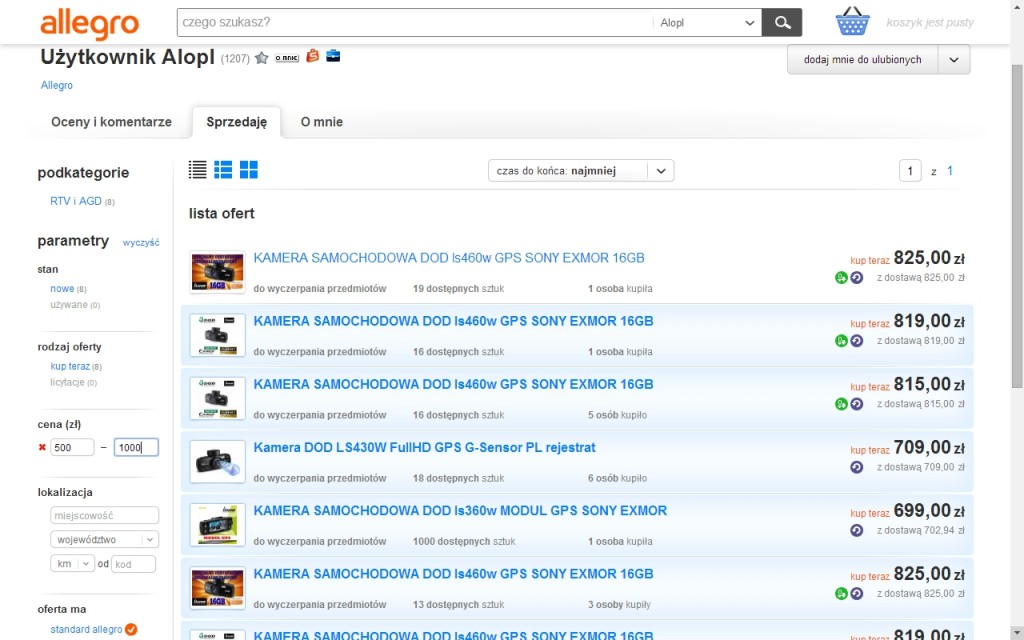Screen dimensions: 1024x640
Task: Click standard allegro filter link
Action: pos(86,630)
